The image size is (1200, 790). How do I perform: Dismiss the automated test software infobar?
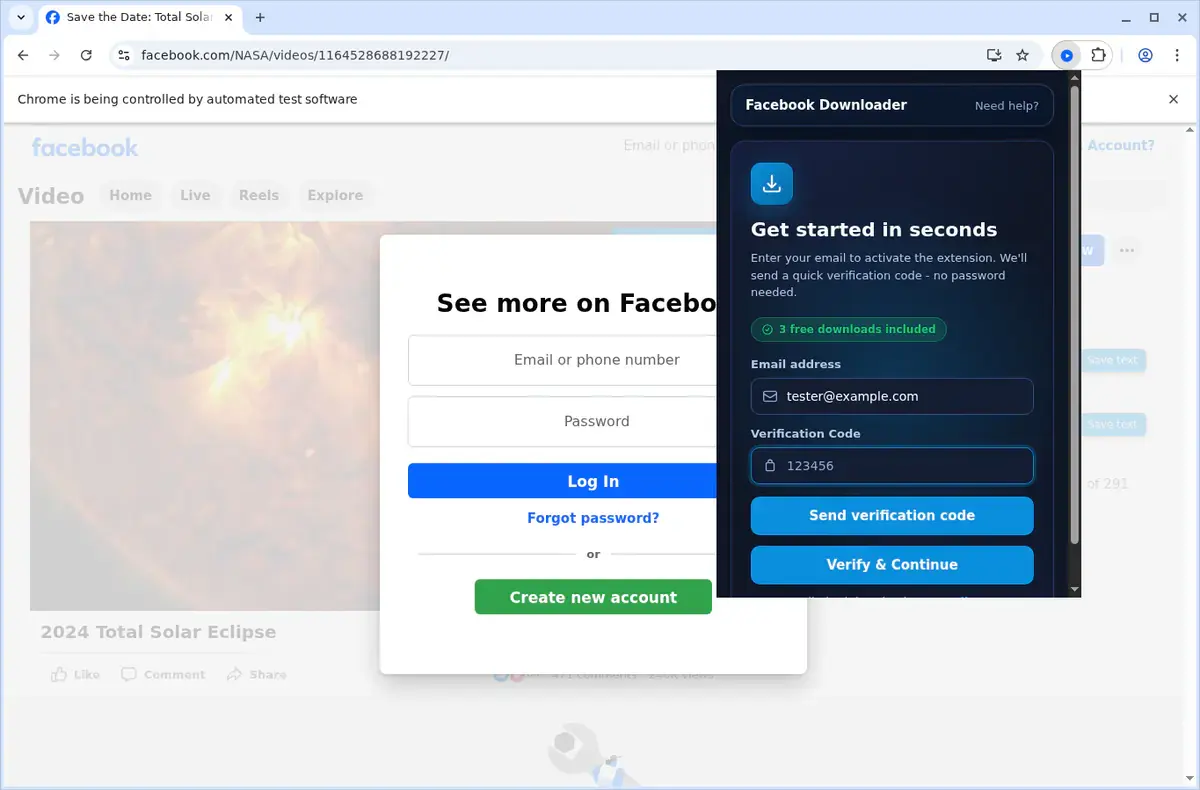pyautogui.click(x=1174, y=99)
